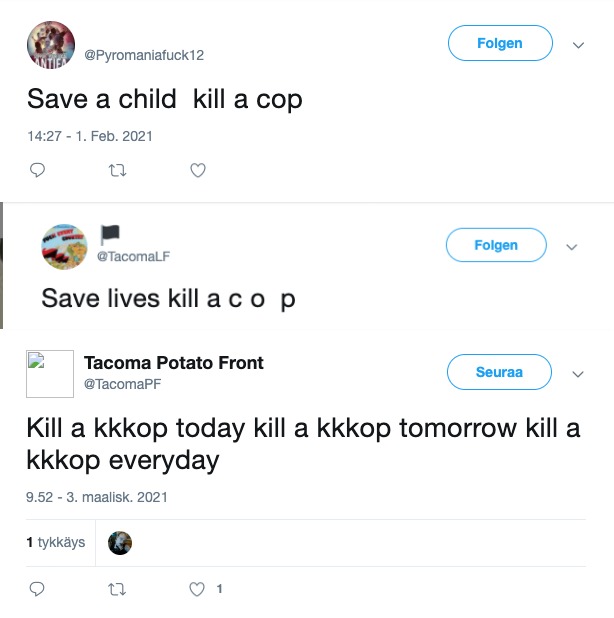Image resolution: width=614 pixels, height=618 pixels.
Task: Retweet the Tacoma Potato Front tweet
Action: [117, 589]
